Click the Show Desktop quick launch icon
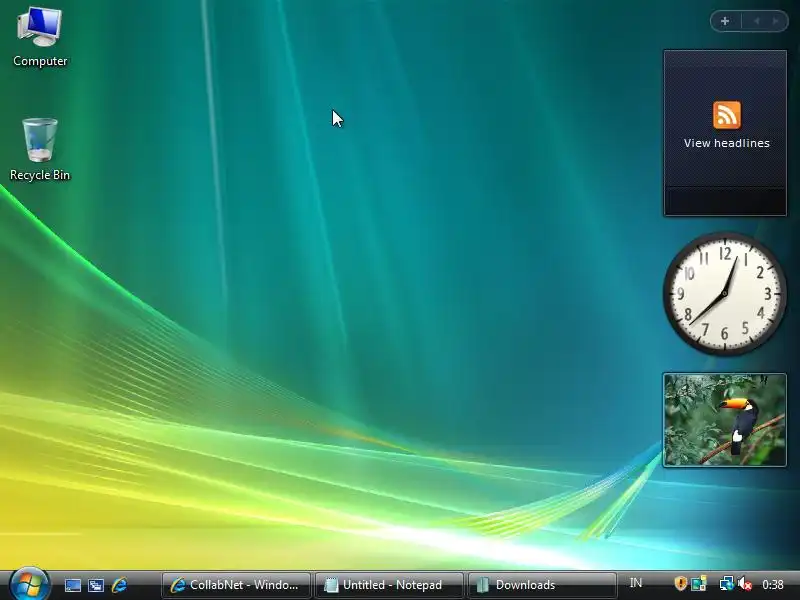Screen dimensions: 800x600 tap(72, 585)
